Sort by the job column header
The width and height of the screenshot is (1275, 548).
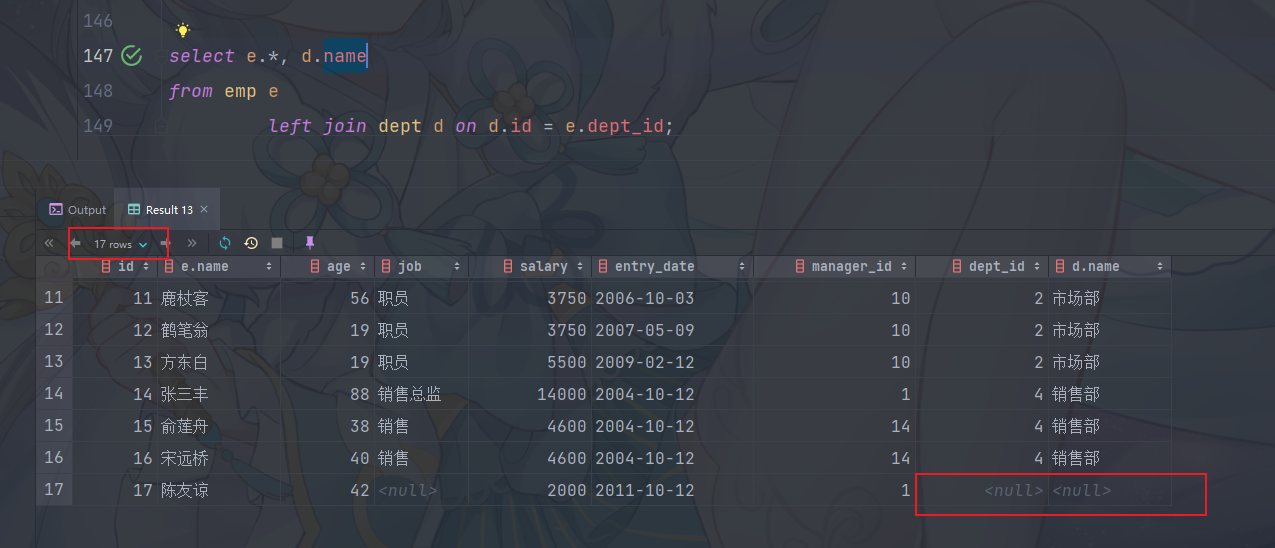pyautogui.click(x=421, y=266)
